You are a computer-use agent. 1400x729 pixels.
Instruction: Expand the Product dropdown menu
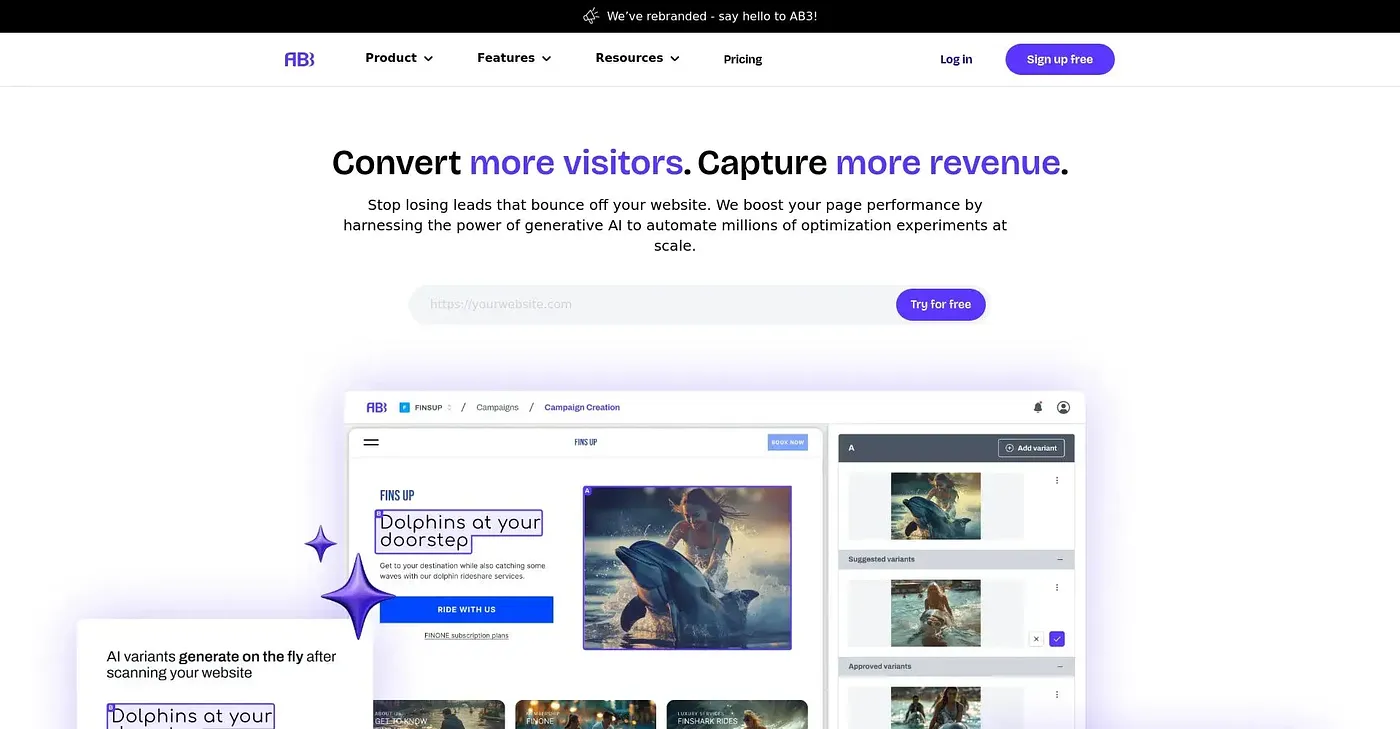(x=399, y=58)
